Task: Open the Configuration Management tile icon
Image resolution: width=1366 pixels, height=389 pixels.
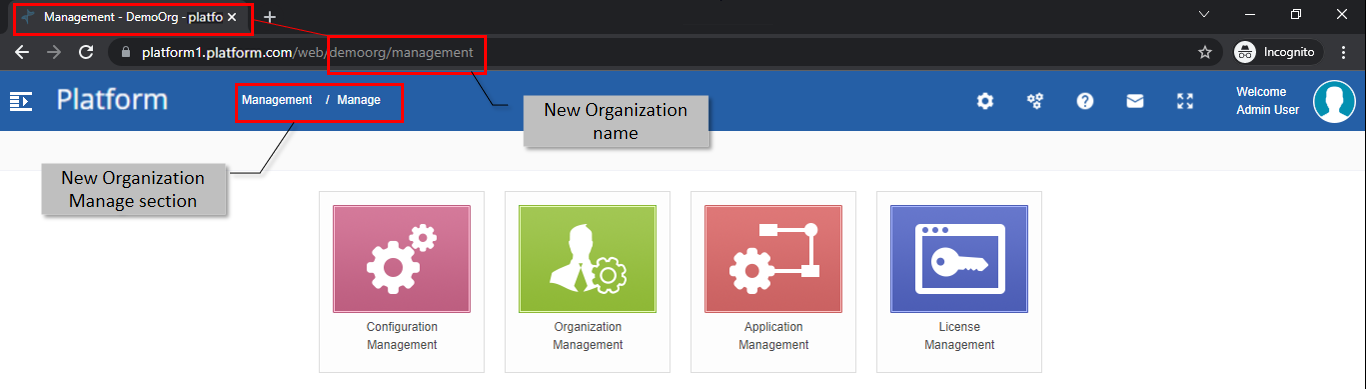Action: tap(401, 259)
